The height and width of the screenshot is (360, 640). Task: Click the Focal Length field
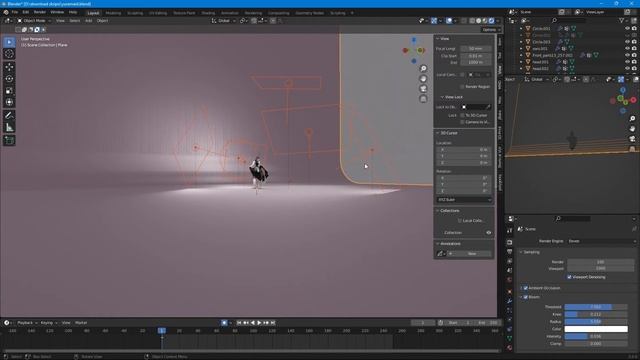[476, 48]
